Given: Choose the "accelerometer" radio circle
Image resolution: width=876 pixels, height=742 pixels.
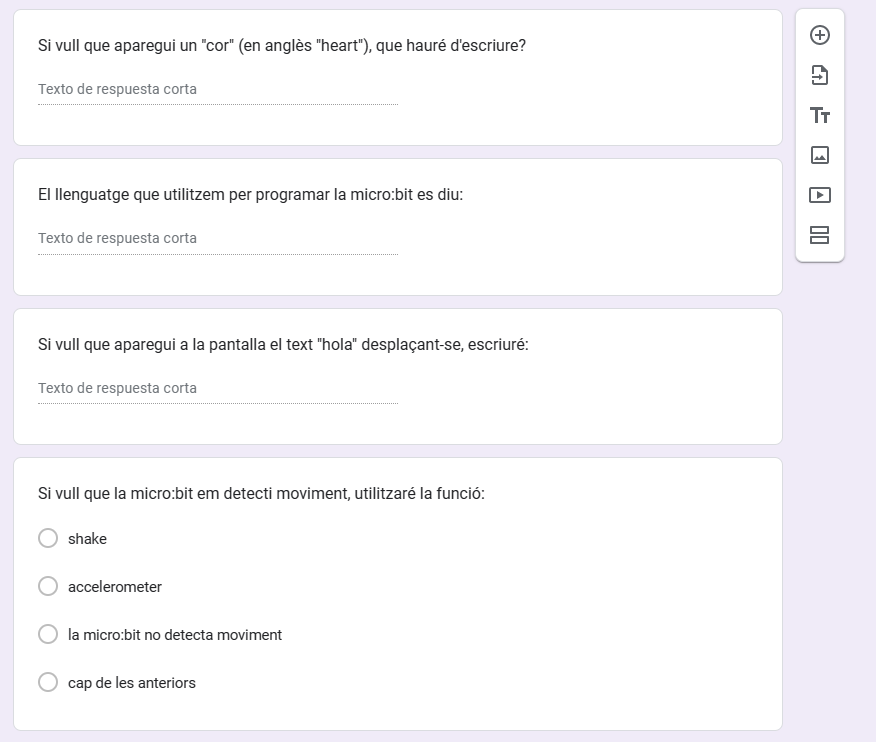Looking at the screenshot, I should [48, 587].
